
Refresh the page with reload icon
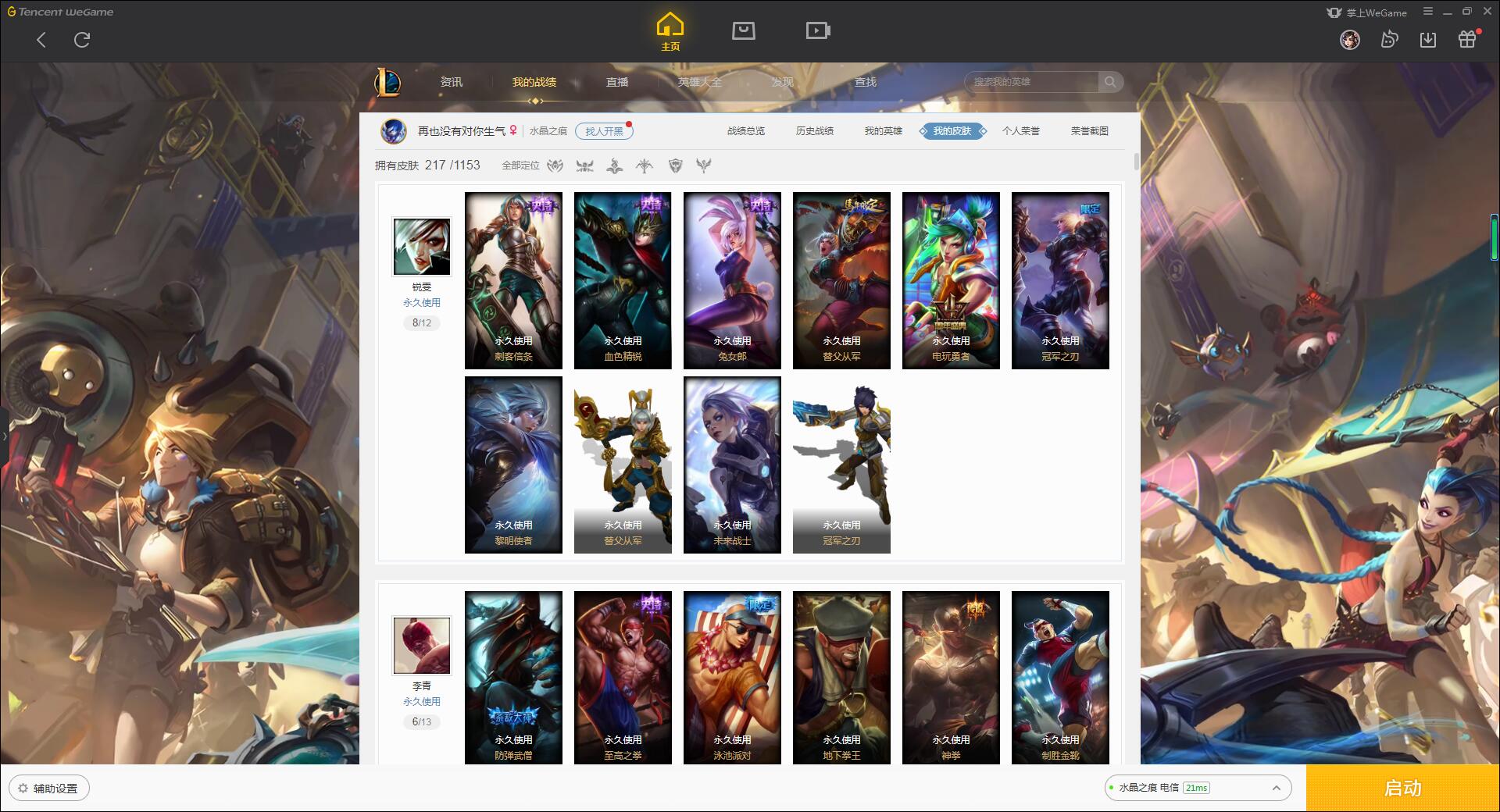[82, 40]
